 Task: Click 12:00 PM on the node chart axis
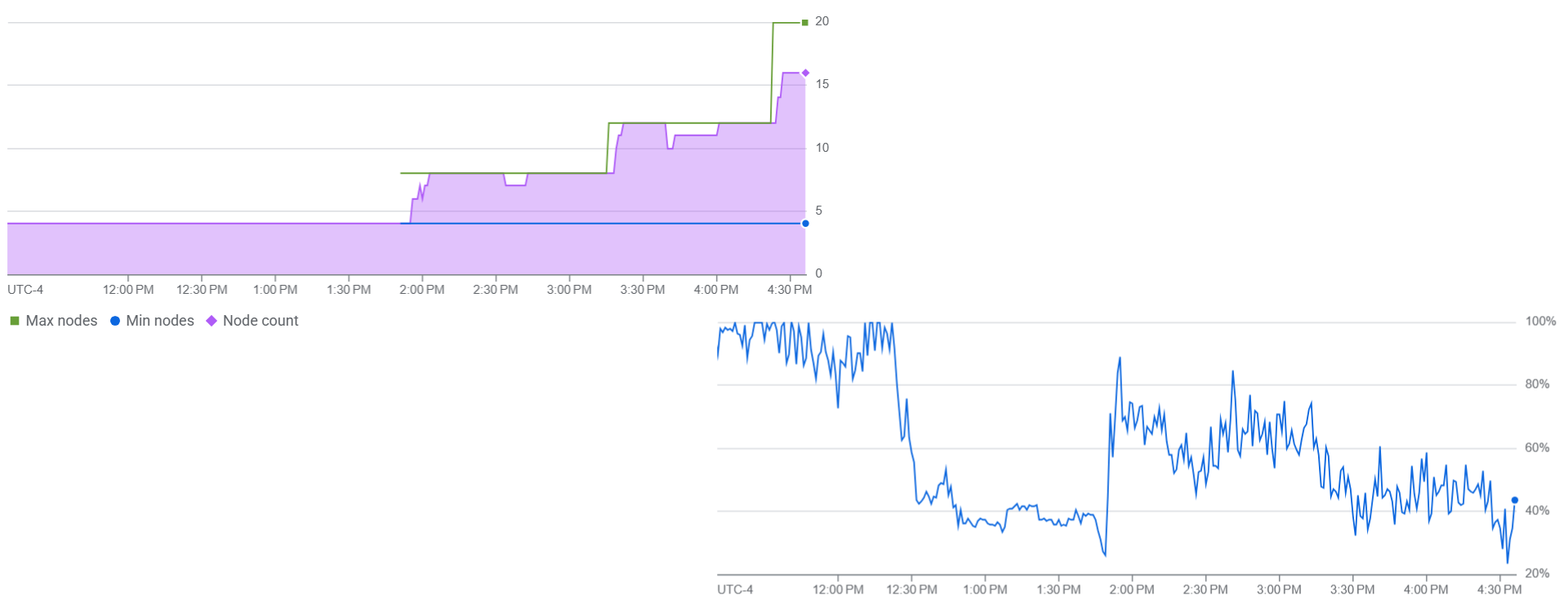[x=128, y=290]
